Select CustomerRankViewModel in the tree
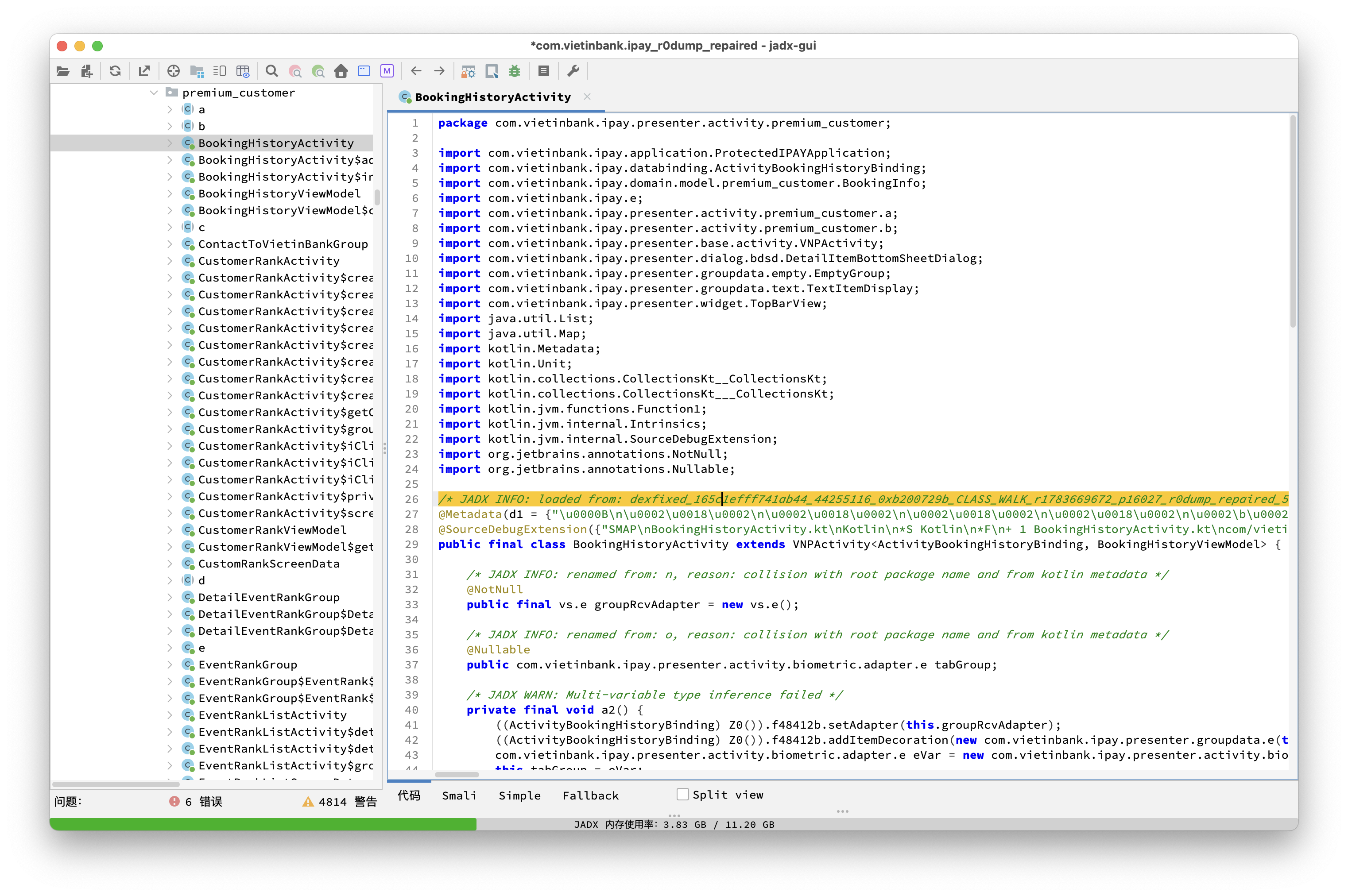1348x896 pixels. pyautogui.click(x=272, y=530)
